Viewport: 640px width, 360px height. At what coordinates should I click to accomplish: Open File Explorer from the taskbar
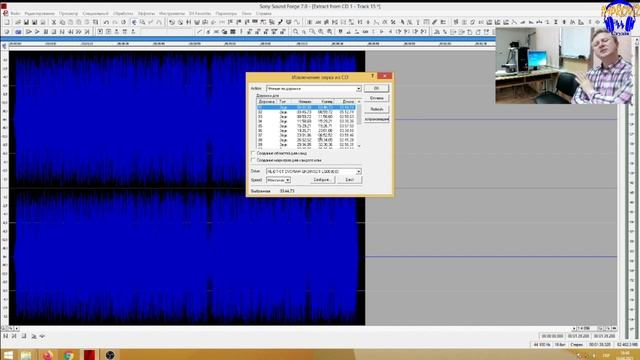coord(27,355)
